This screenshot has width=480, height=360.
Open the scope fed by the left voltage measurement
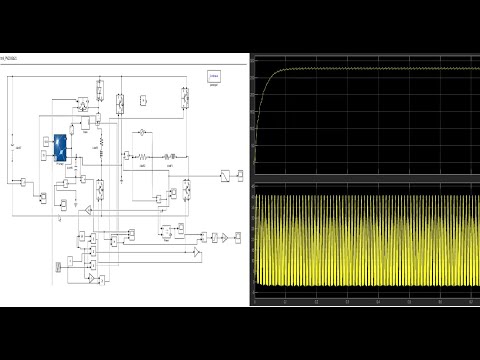[x=43, y=198]
